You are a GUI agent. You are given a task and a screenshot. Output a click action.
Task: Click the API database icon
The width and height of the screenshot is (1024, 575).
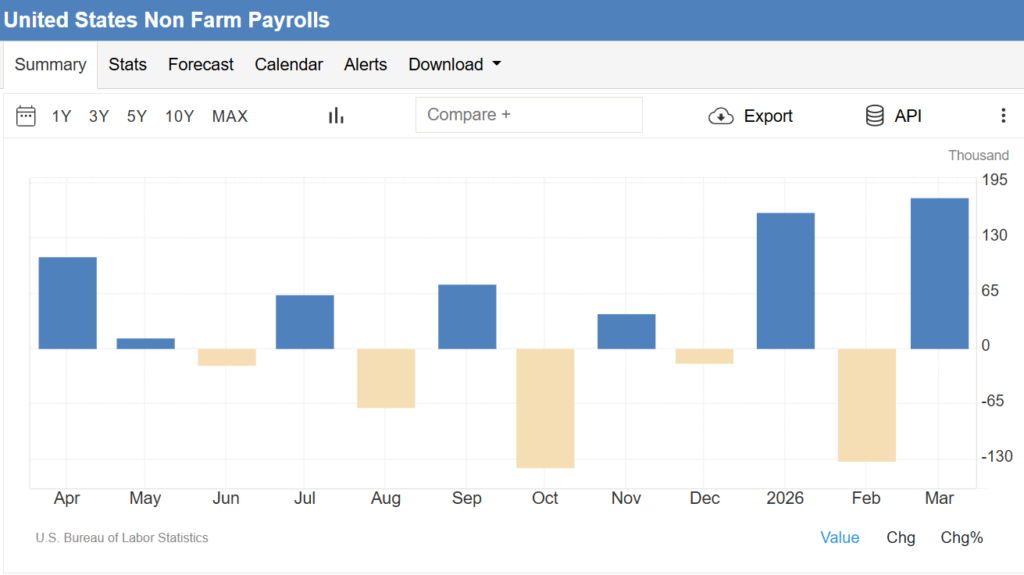[x=875, y=116]
